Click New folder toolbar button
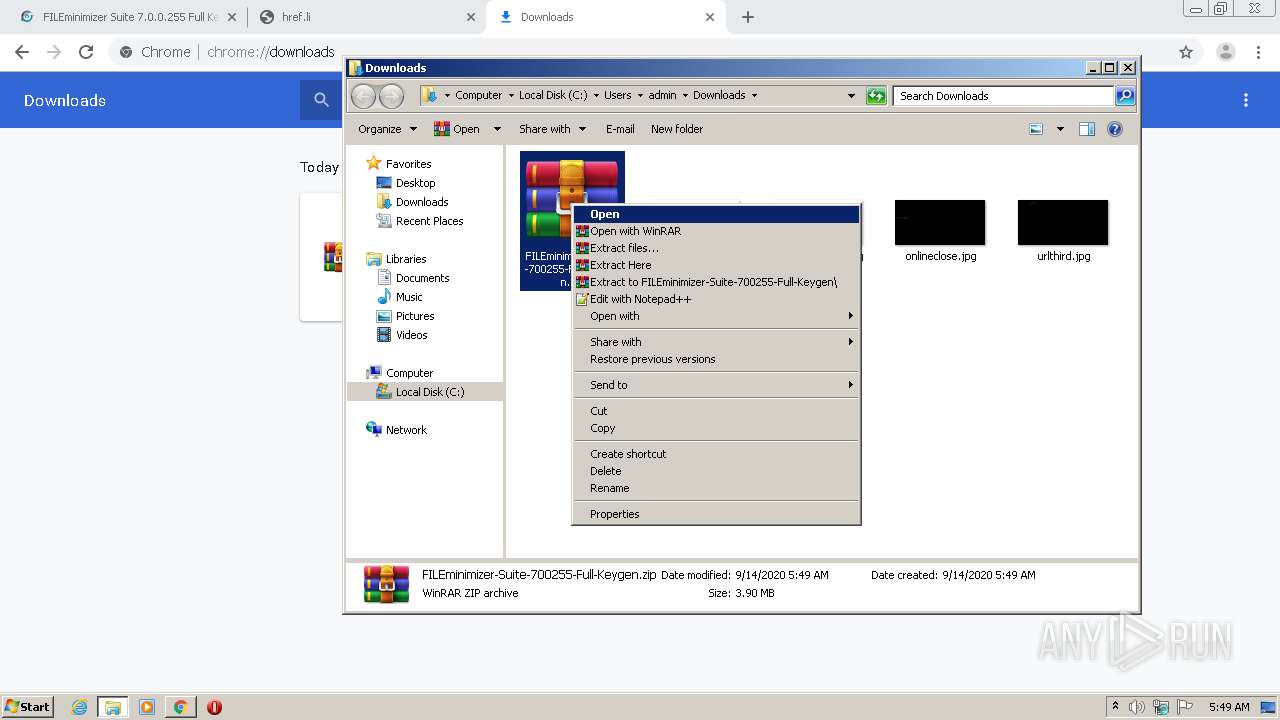Screen dimensions: 1280x720 point(677,129)
